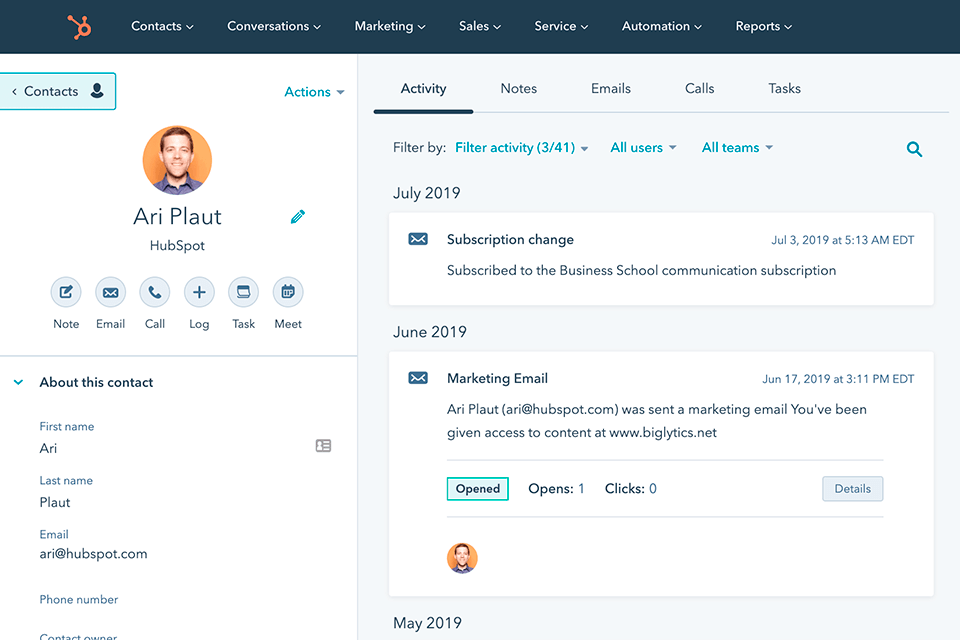The width and height of the screenshot is (960, 640).
Task: Click the pencil icon beside Ari Plaut
Action: tap(298, 217)
